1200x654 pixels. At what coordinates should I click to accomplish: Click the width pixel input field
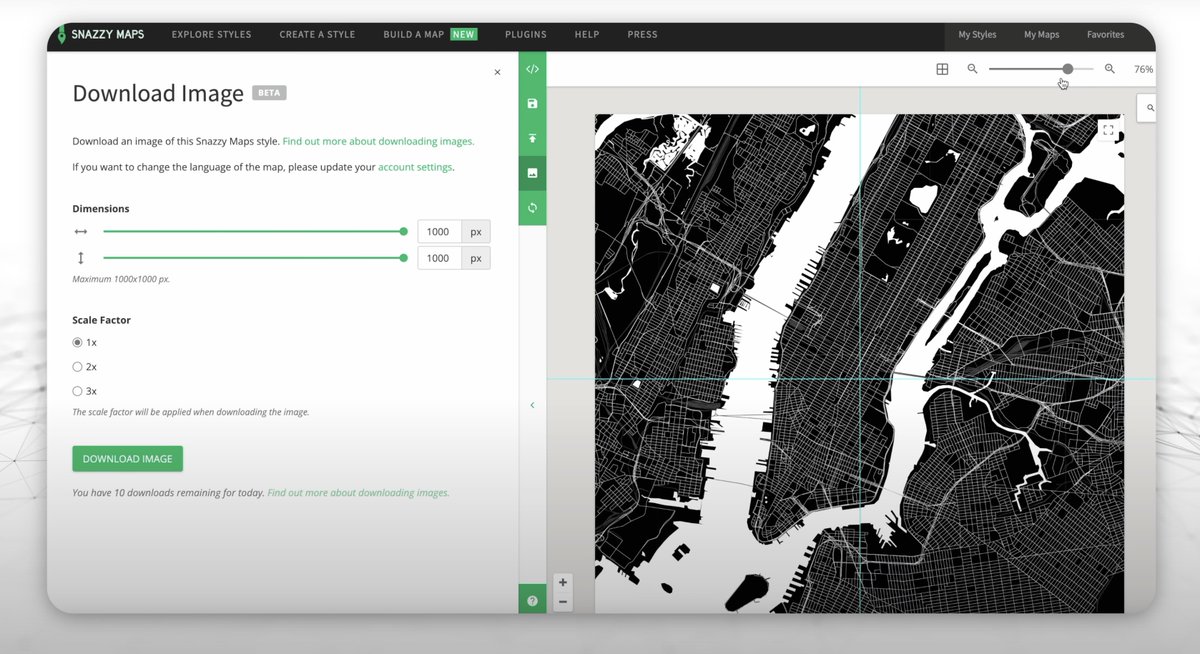439,231
